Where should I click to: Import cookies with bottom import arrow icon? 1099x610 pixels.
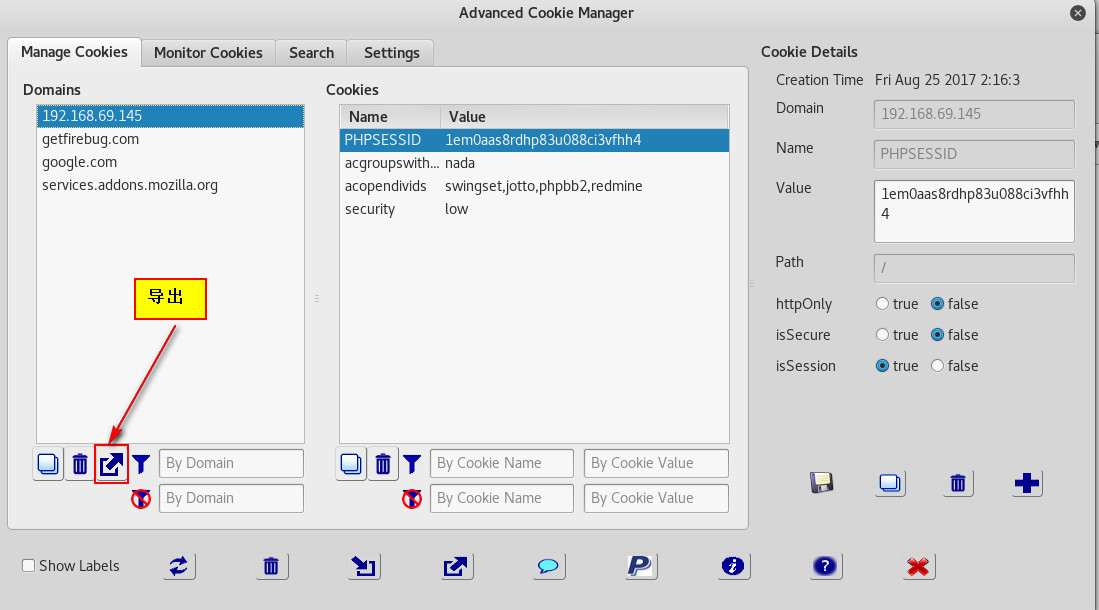(364, 566)
